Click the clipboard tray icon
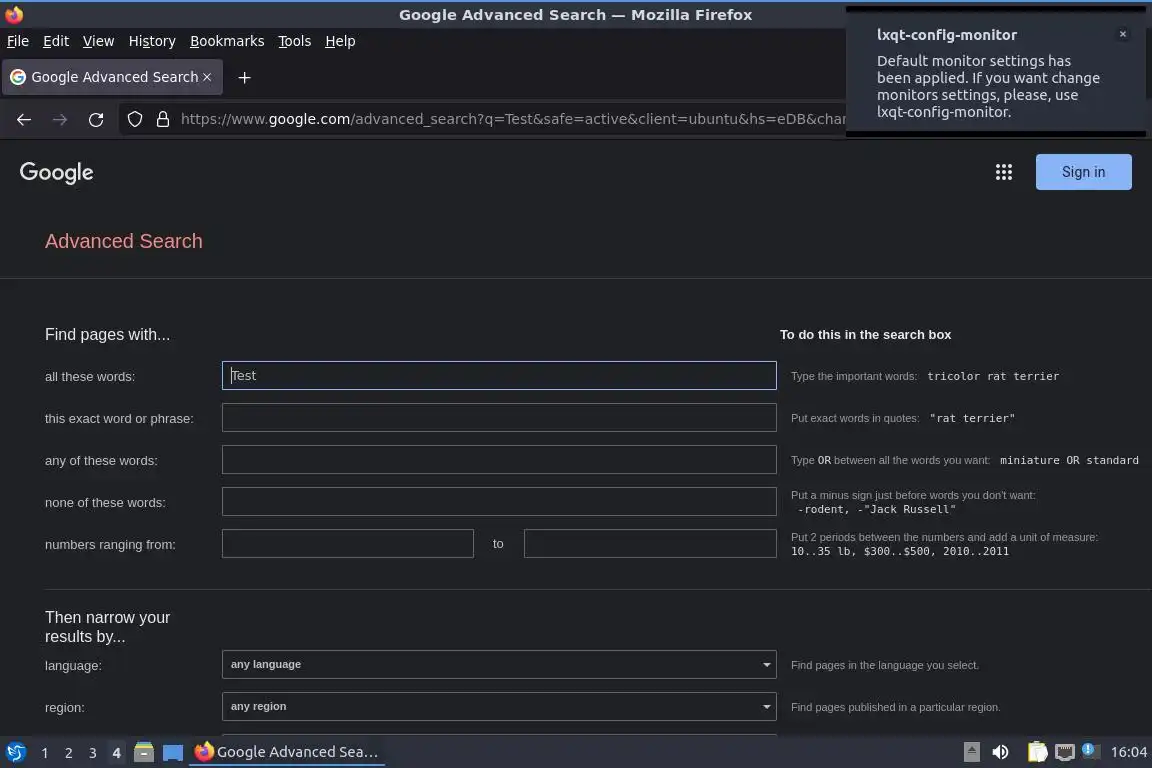1152x768 pixels. coord(1037,752)
